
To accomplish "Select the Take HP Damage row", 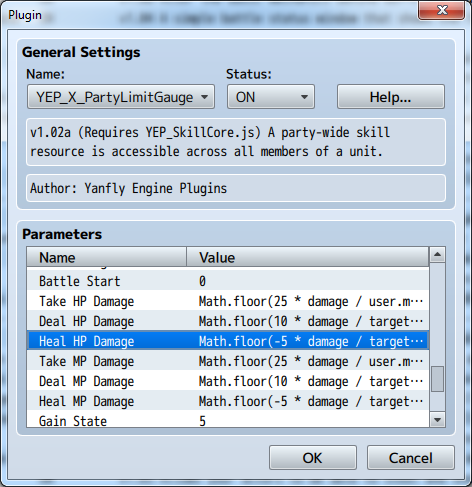I will click(228, 301).
